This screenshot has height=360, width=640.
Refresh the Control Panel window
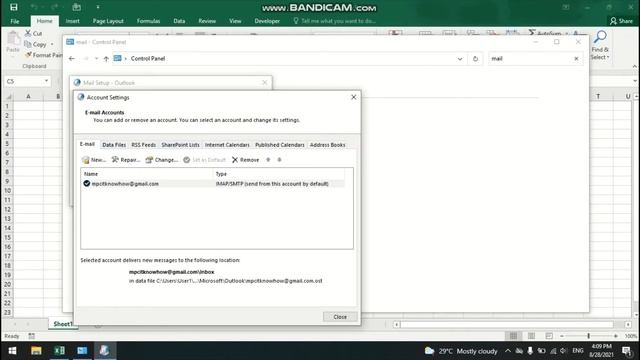click(475, 59)
